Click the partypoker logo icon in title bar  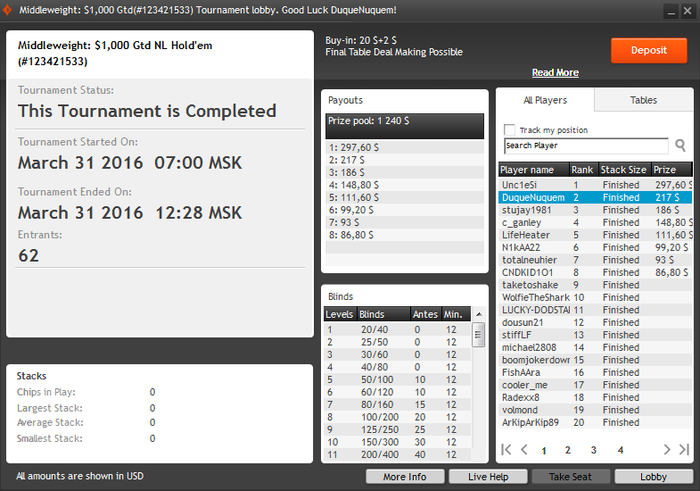[6, 10]
